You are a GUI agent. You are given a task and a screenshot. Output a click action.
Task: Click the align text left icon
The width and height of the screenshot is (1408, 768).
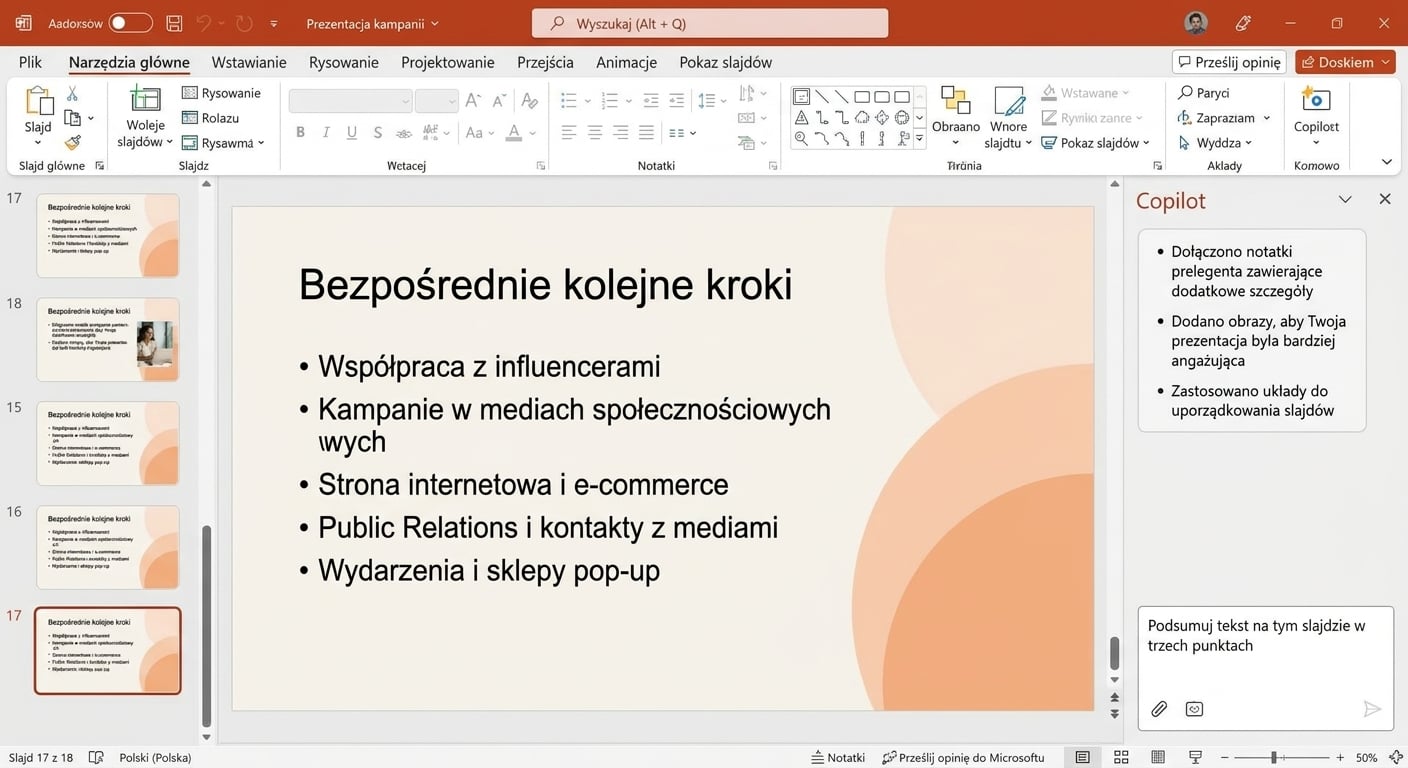click(569, 132)
